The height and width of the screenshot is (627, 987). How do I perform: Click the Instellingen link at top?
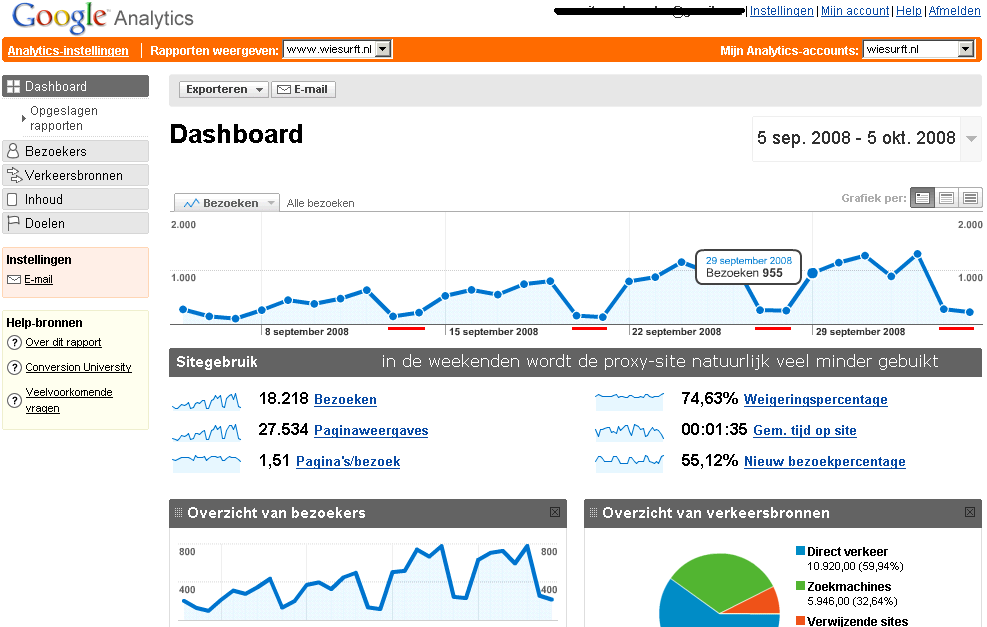(781, 11)
